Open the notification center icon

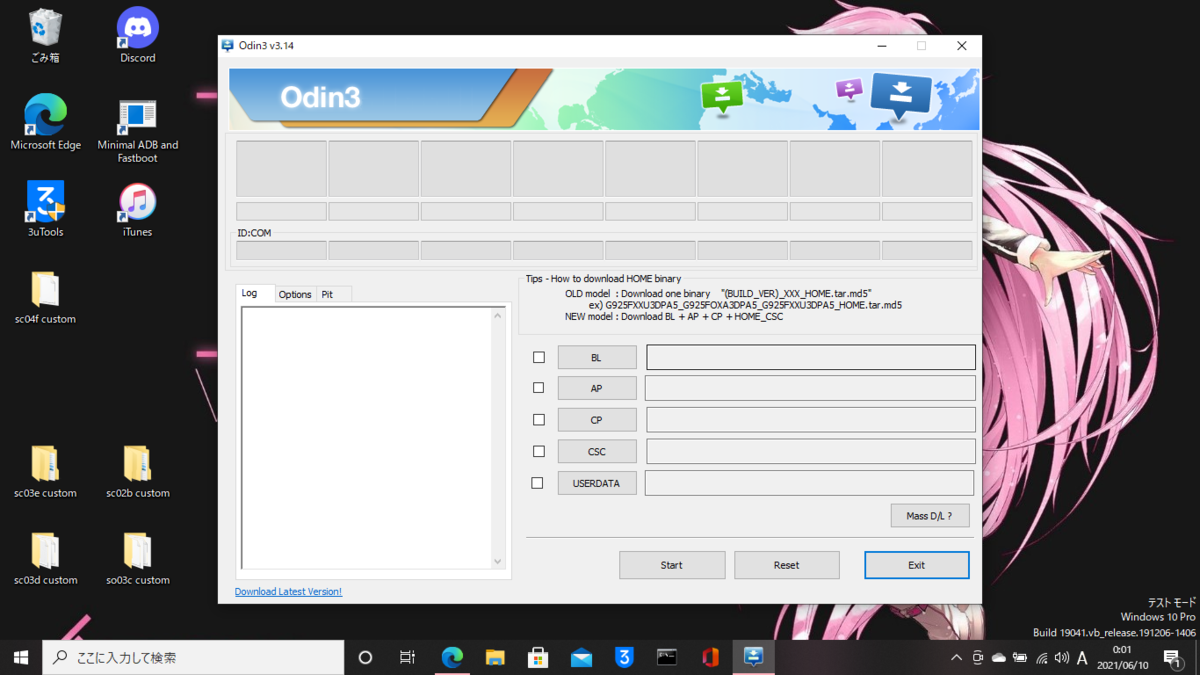point(1172,657)
